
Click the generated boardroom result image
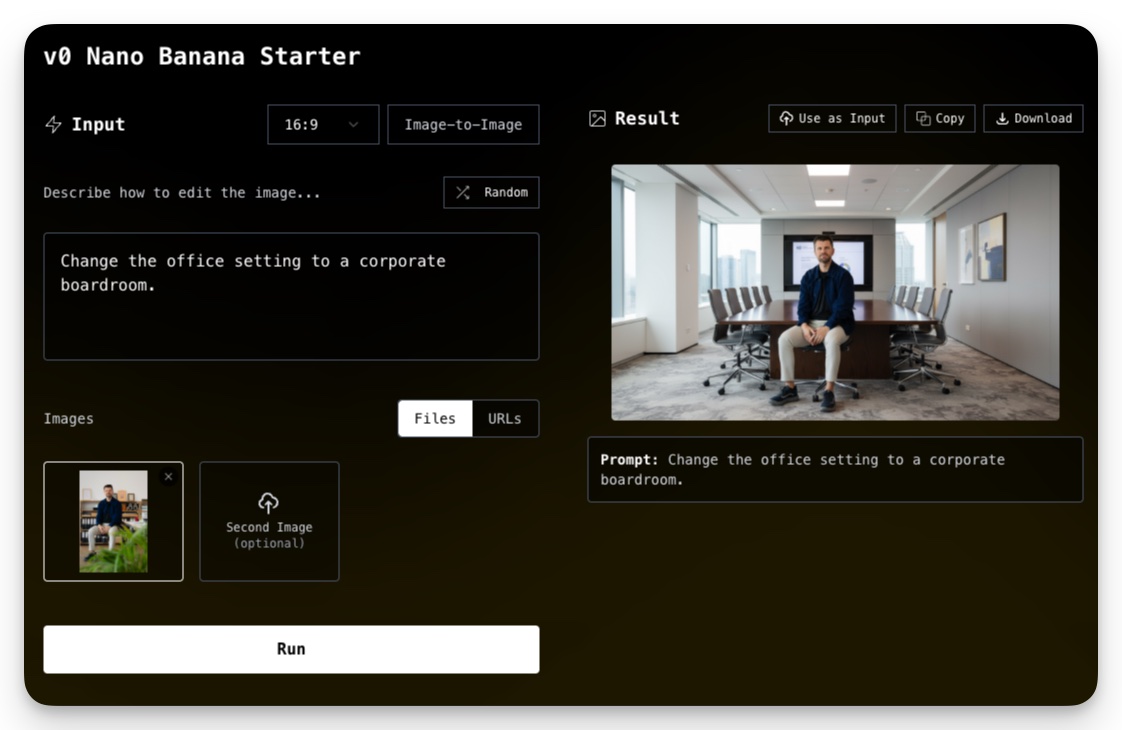click(835, 292)
